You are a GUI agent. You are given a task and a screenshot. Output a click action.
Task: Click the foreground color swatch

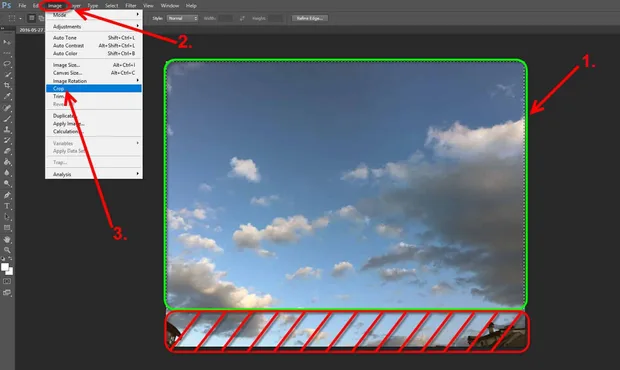click(5, 267)
